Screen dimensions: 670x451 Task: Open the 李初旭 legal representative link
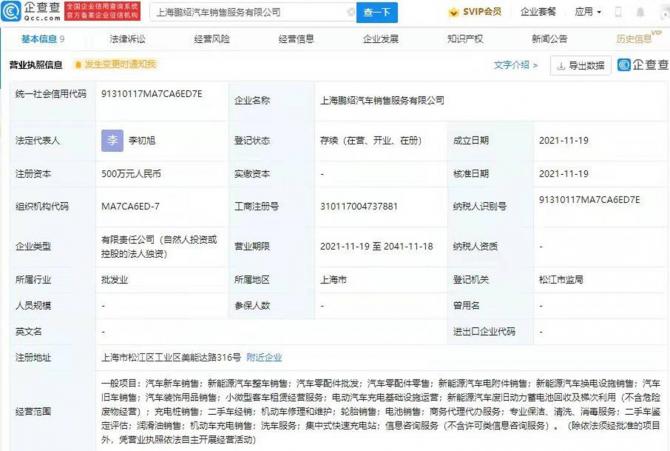pyautogui.click(x=146, y=141)
